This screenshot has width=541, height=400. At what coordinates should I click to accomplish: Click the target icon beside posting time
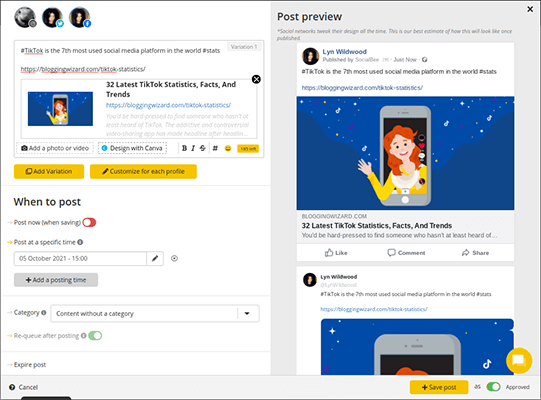175,258
